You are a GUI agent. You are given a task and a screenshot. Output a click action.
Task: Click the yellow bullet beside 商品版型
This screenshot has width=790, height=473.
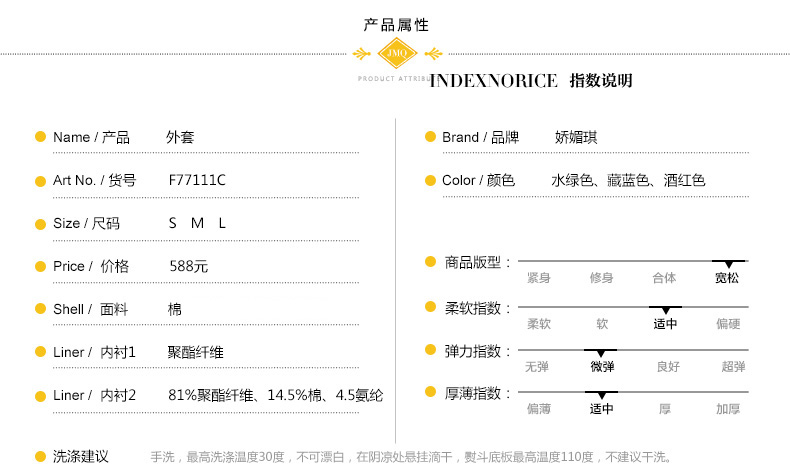click(x=430, y=262)
